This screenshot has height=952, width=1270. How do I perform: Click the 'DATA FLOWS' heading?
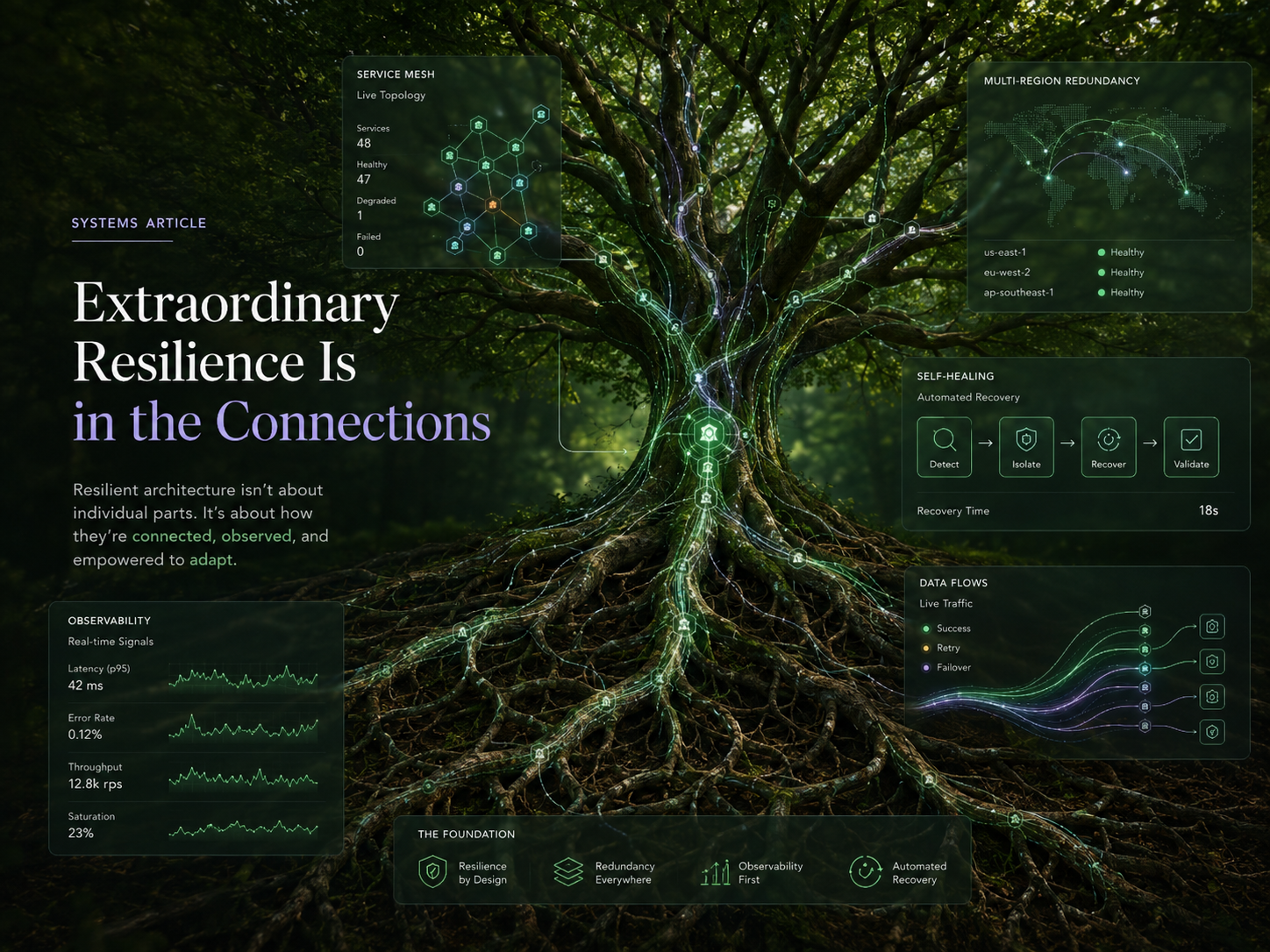click(x=953, y=583)
